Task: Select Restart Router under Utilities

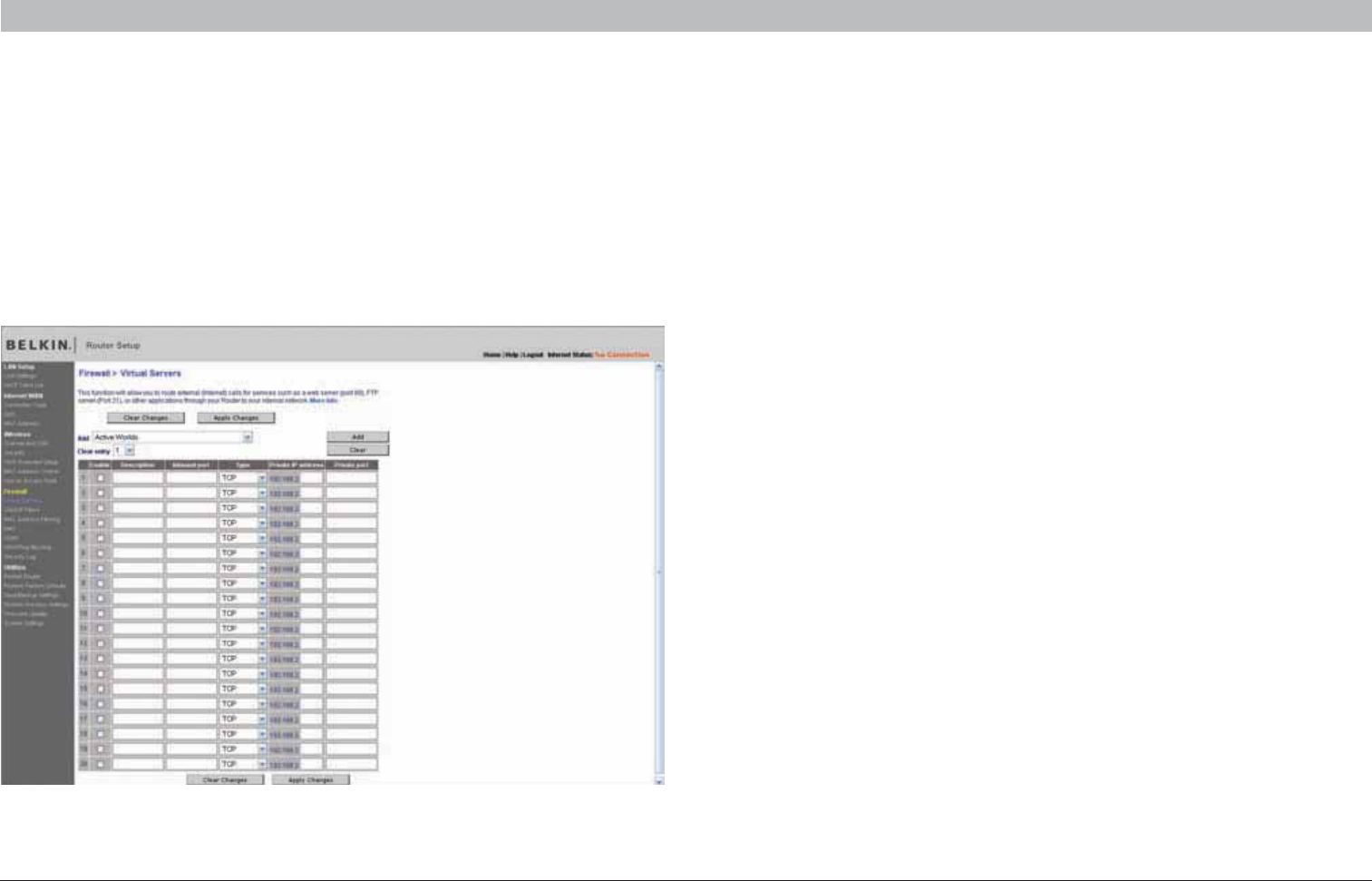Action: (x=22, y=576)
